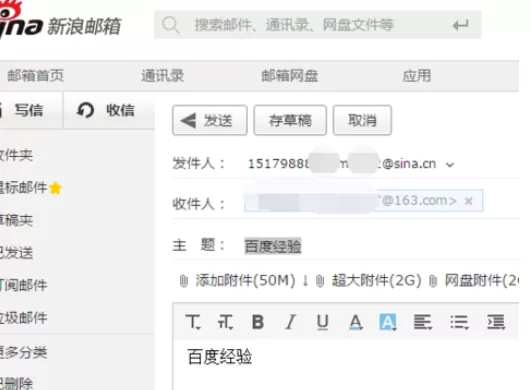Click the 发件人 label
This screenshot has height=390, width=531.
point(198,164)
